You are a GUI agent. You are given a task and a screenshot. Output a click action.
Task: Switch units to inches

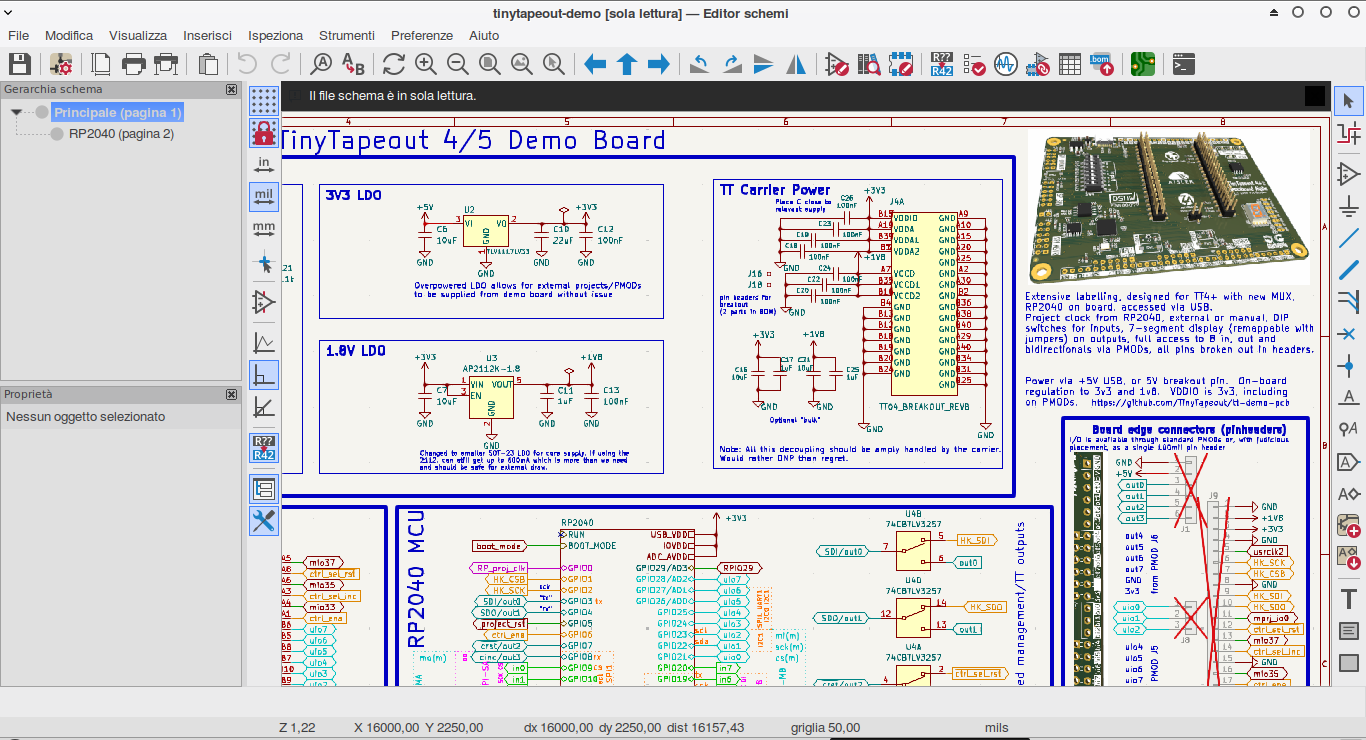[x=264, y=164]
